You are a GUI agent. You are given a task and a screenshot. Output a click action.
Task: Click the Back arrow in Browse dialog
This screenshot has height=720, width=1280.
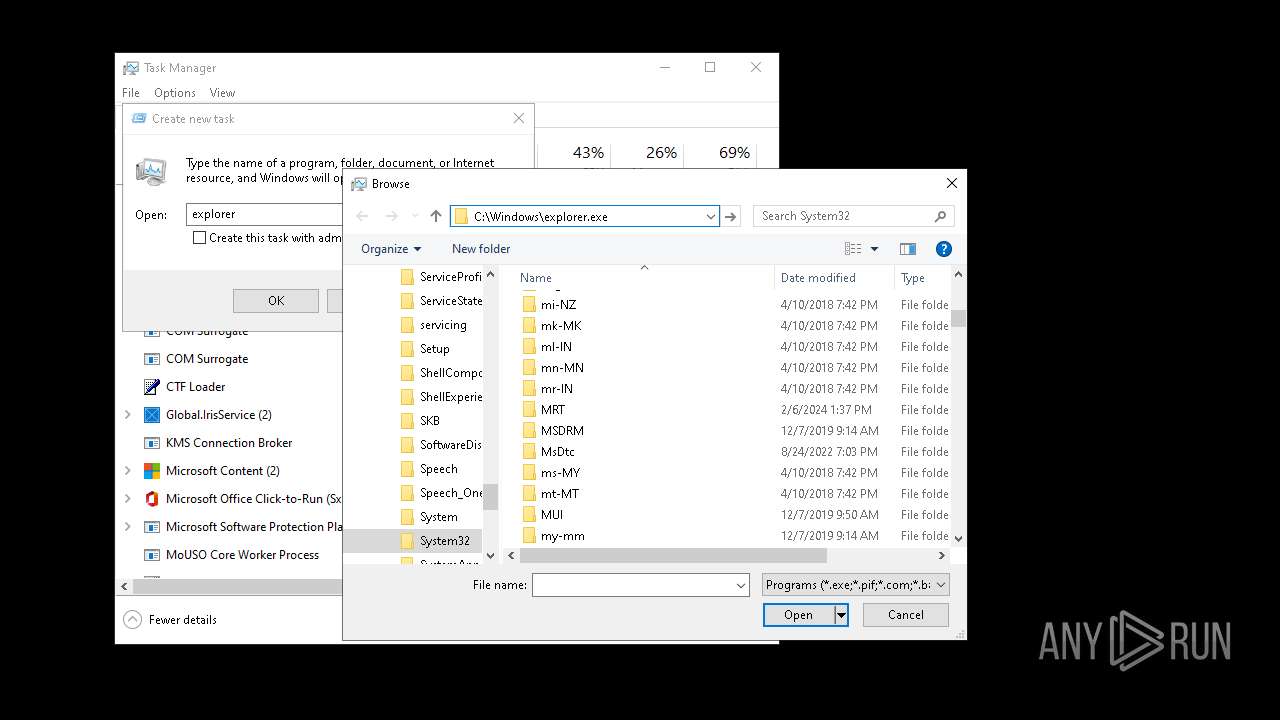coord(362,216)
